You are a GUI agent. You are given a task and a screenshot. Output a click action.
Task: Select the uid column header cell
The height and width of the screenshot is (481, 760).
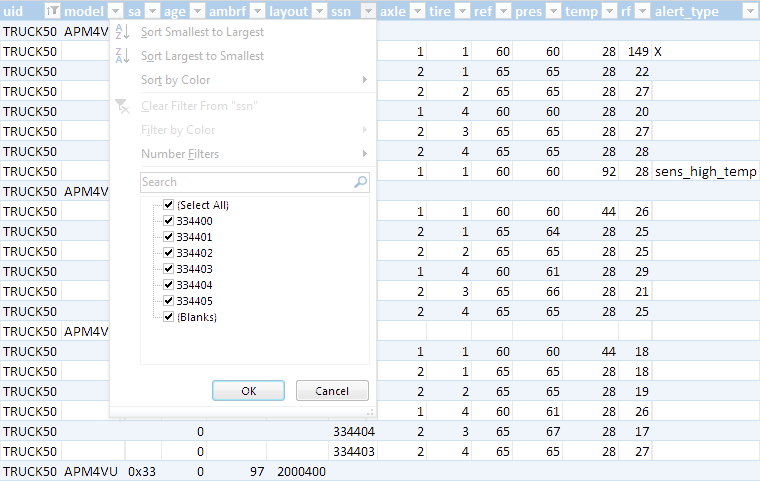click(31, 11)
